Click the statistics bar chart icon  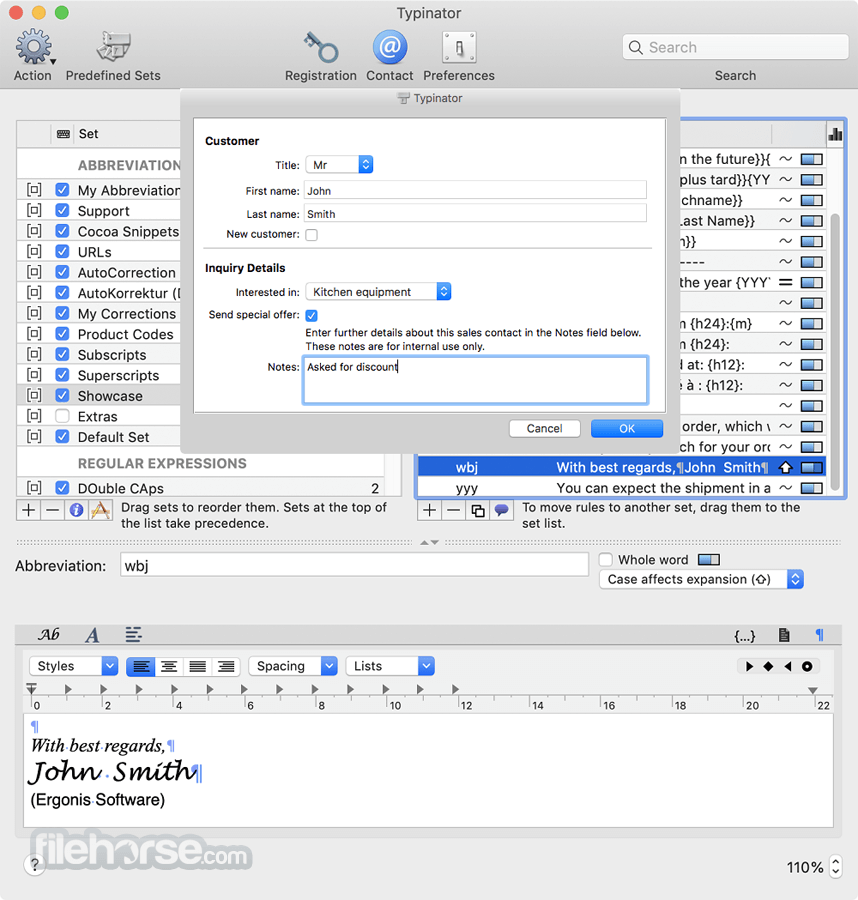coord(835,134)
